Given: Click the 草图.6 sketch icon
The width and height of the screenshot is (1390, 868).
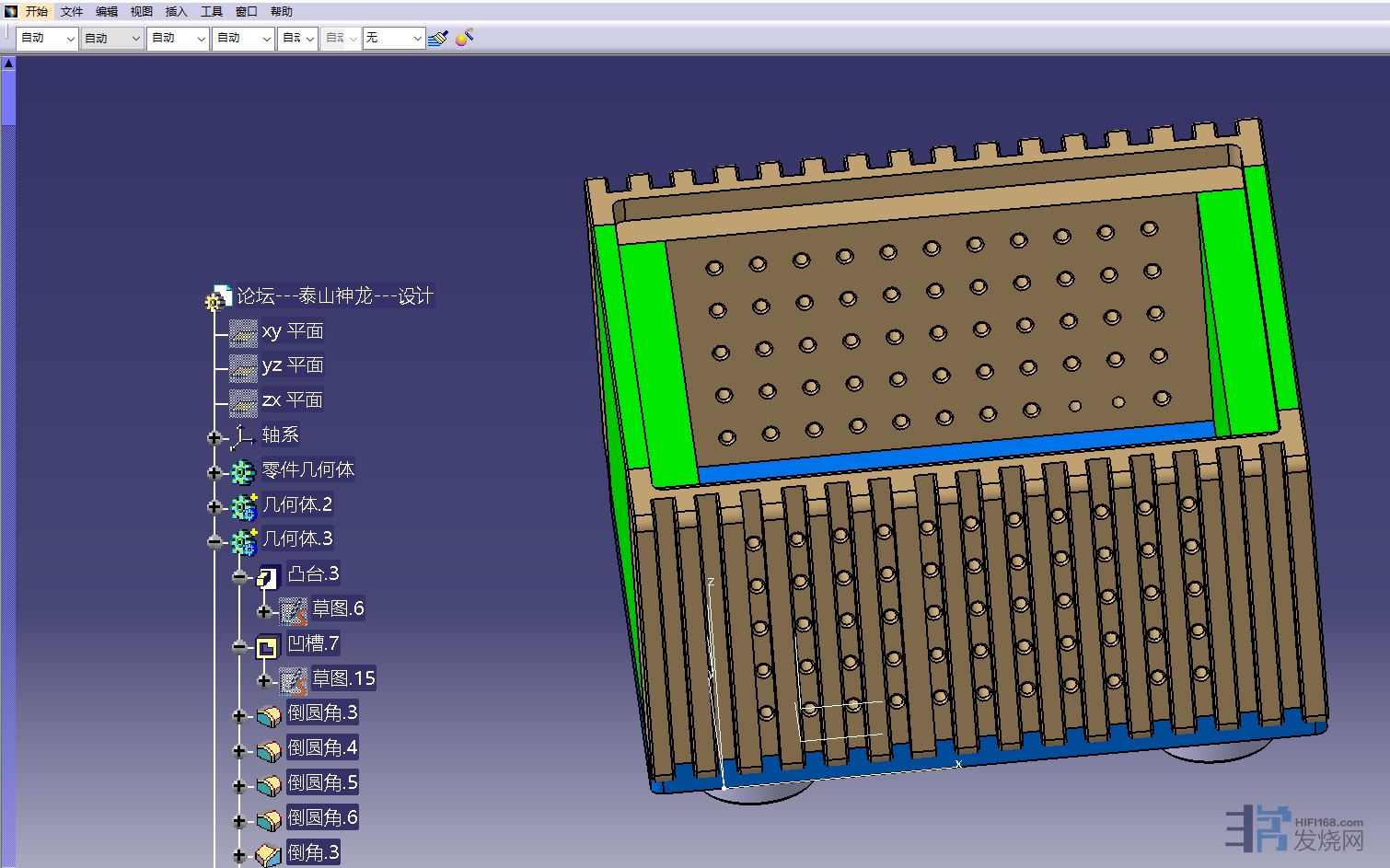Looking at the screenshot, I should [x=293, y=610].
